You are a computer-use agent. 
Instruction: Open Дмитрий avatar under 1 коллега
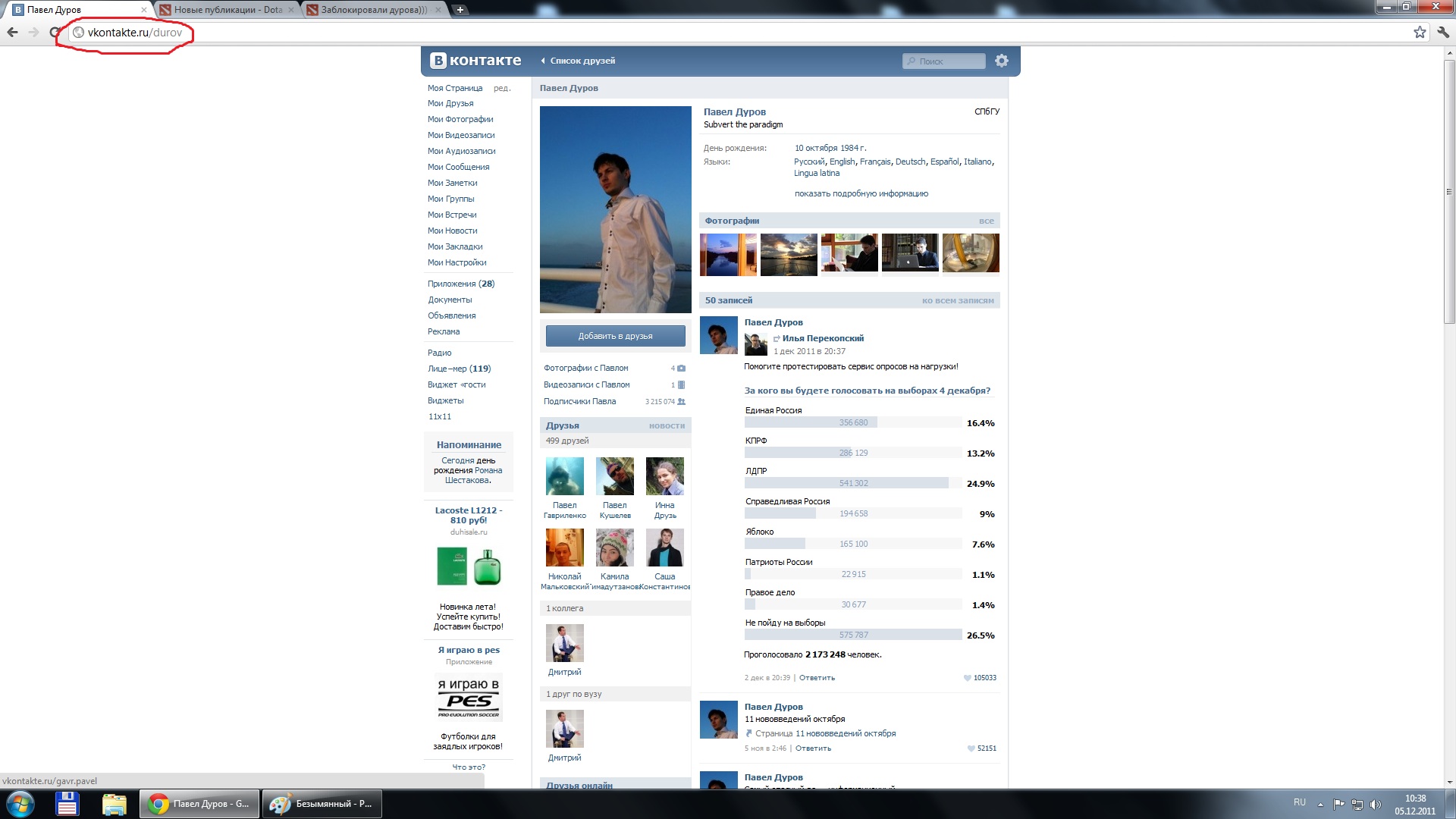tap(565, 643)
